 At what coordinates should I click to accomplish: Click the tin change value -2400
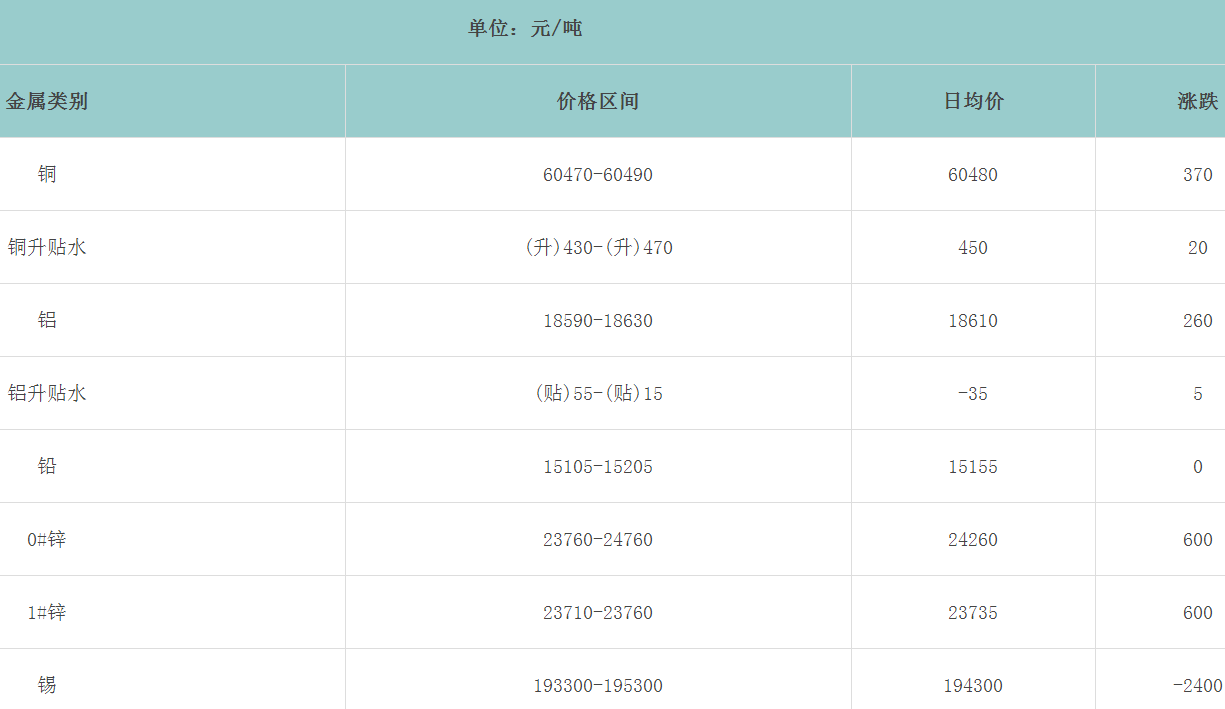1197,686
